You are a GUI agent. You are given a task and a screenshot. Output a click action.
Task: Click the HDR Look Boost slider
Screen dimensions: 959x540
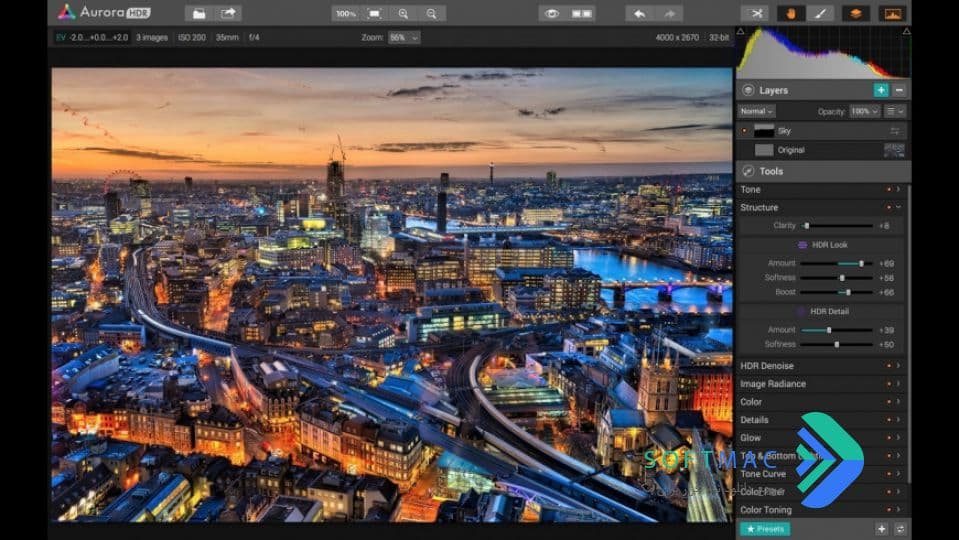click(x=837, y=292)
